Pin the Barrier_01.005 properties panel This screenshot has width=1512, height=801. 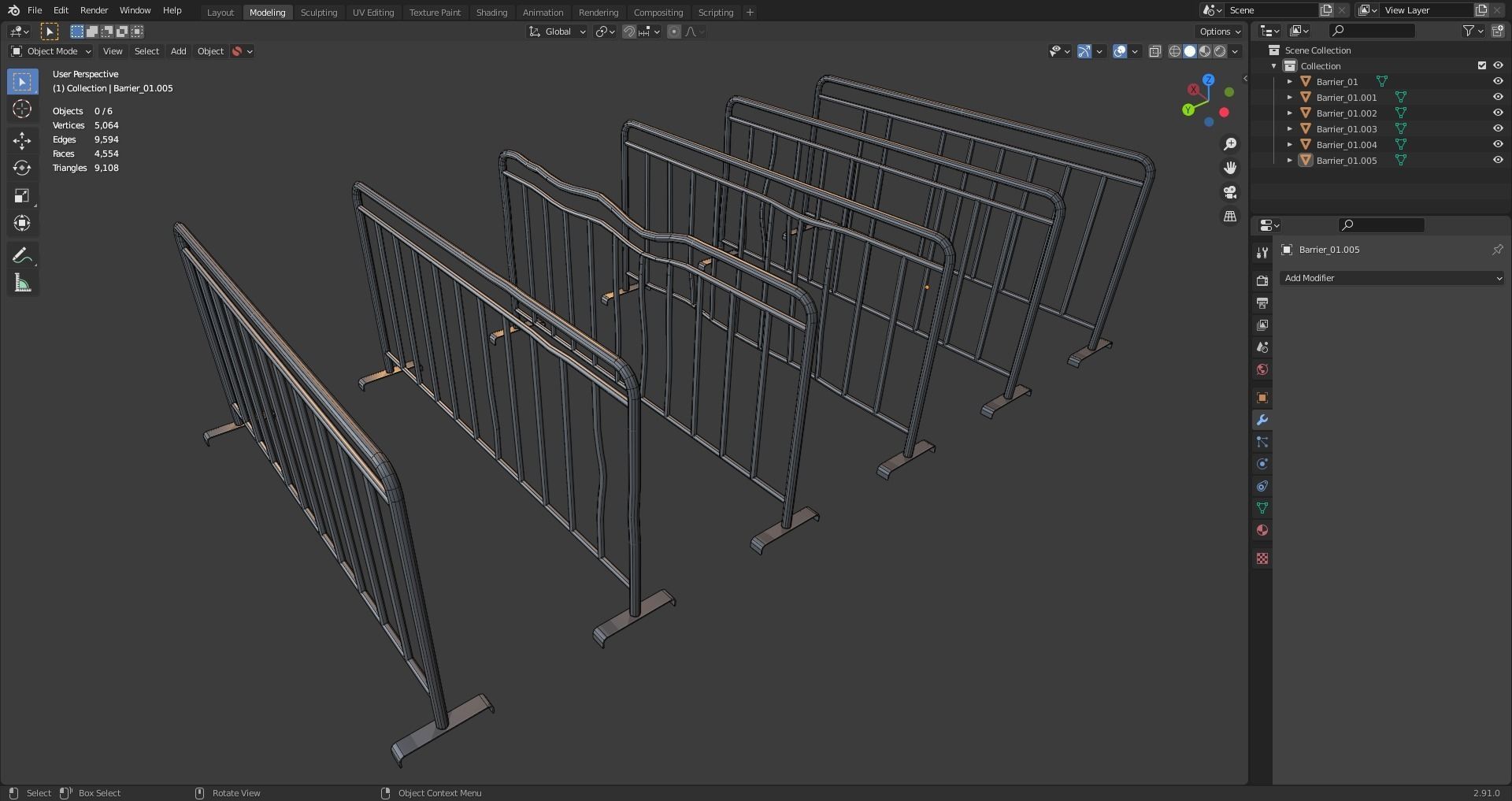coord(1497,250)
